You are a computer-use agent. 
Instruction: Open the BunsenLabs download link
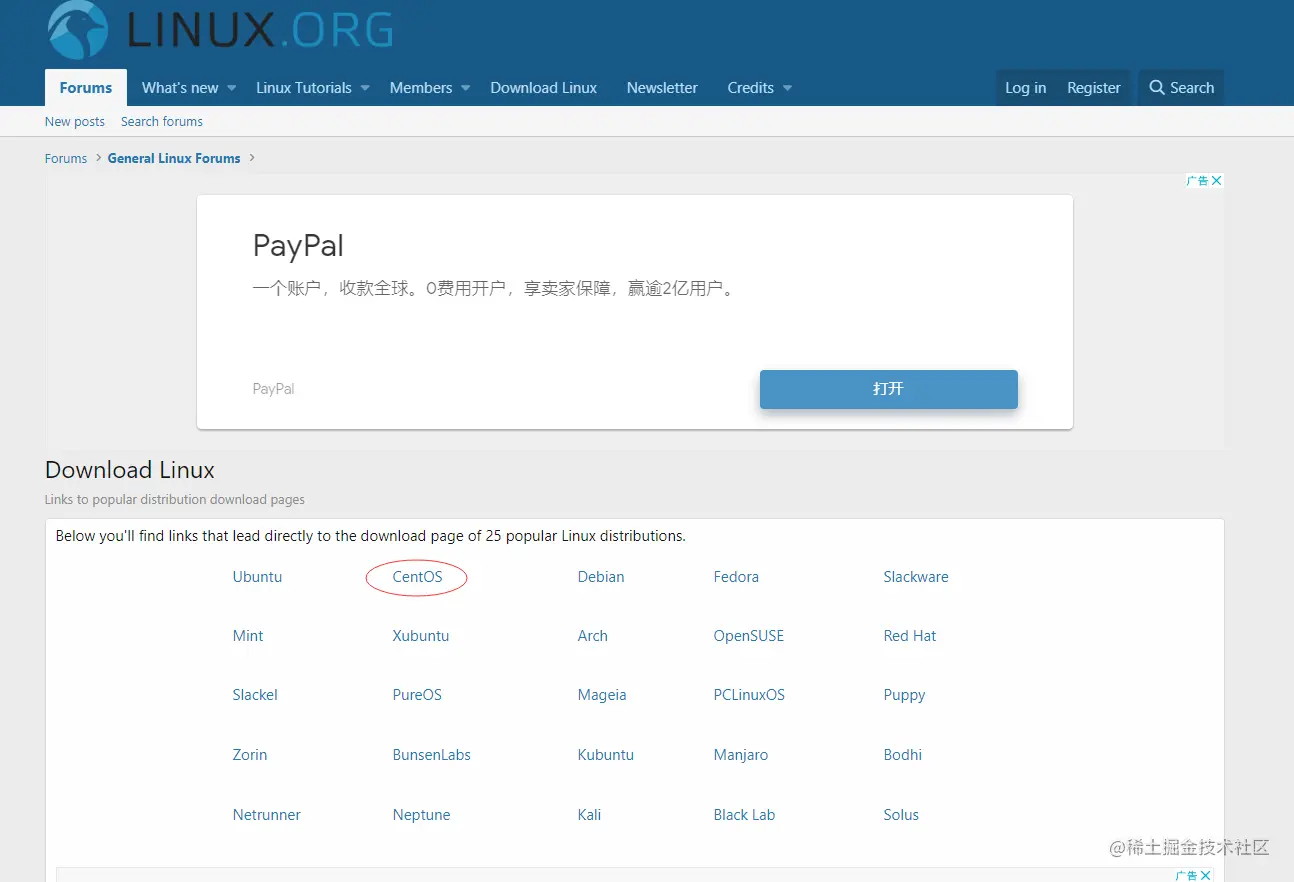point(432,755)
